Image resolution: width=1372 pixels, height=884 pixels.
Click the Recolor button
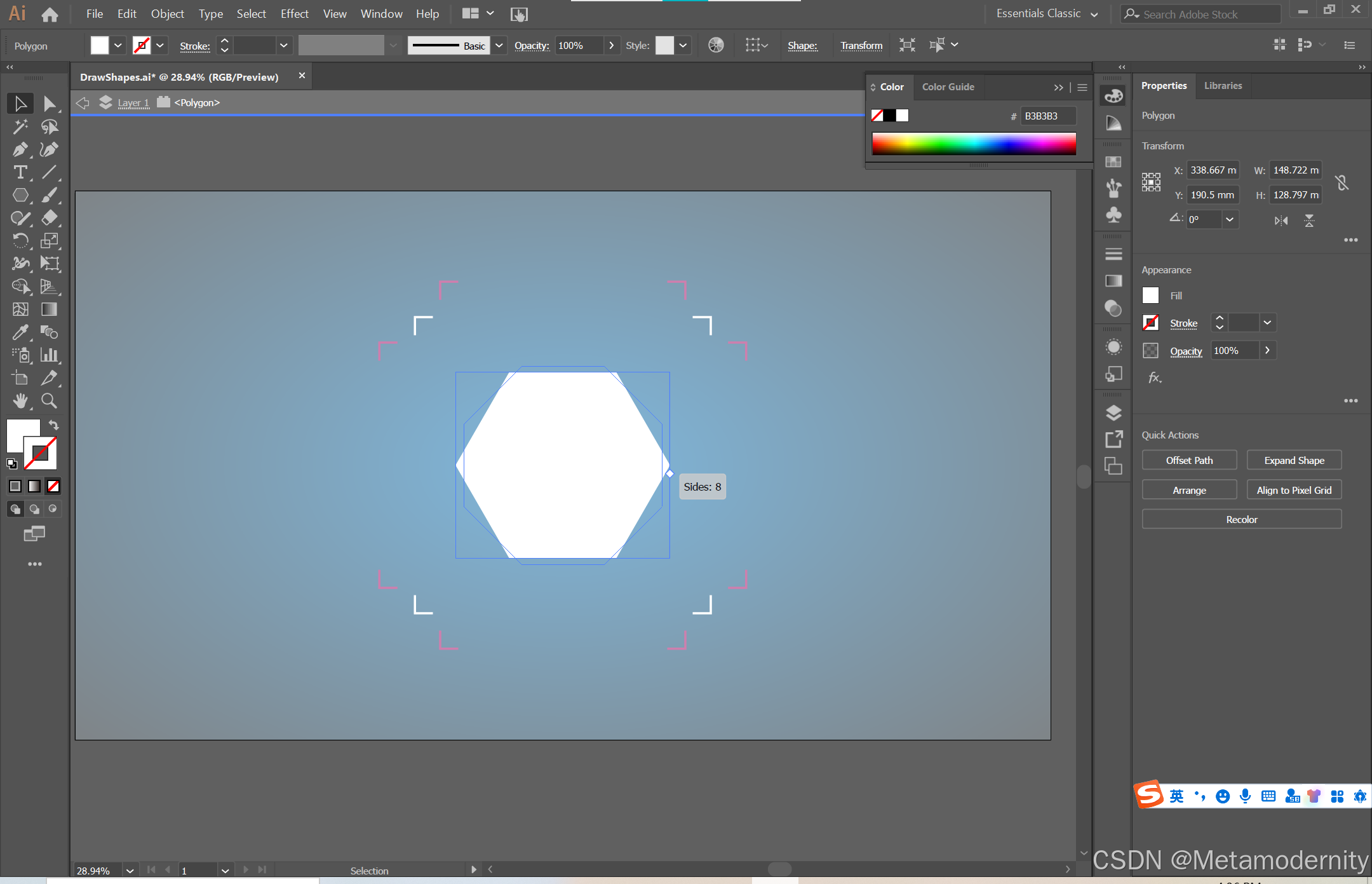pyautogui.click(x=1241, y=519)
